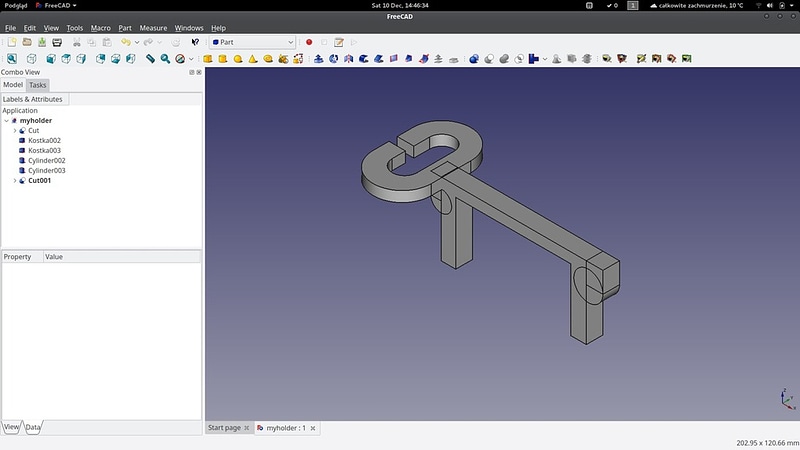This screenshot has width=800, height=450.
Task: Open the Measure menu
Action: point(153,28)
